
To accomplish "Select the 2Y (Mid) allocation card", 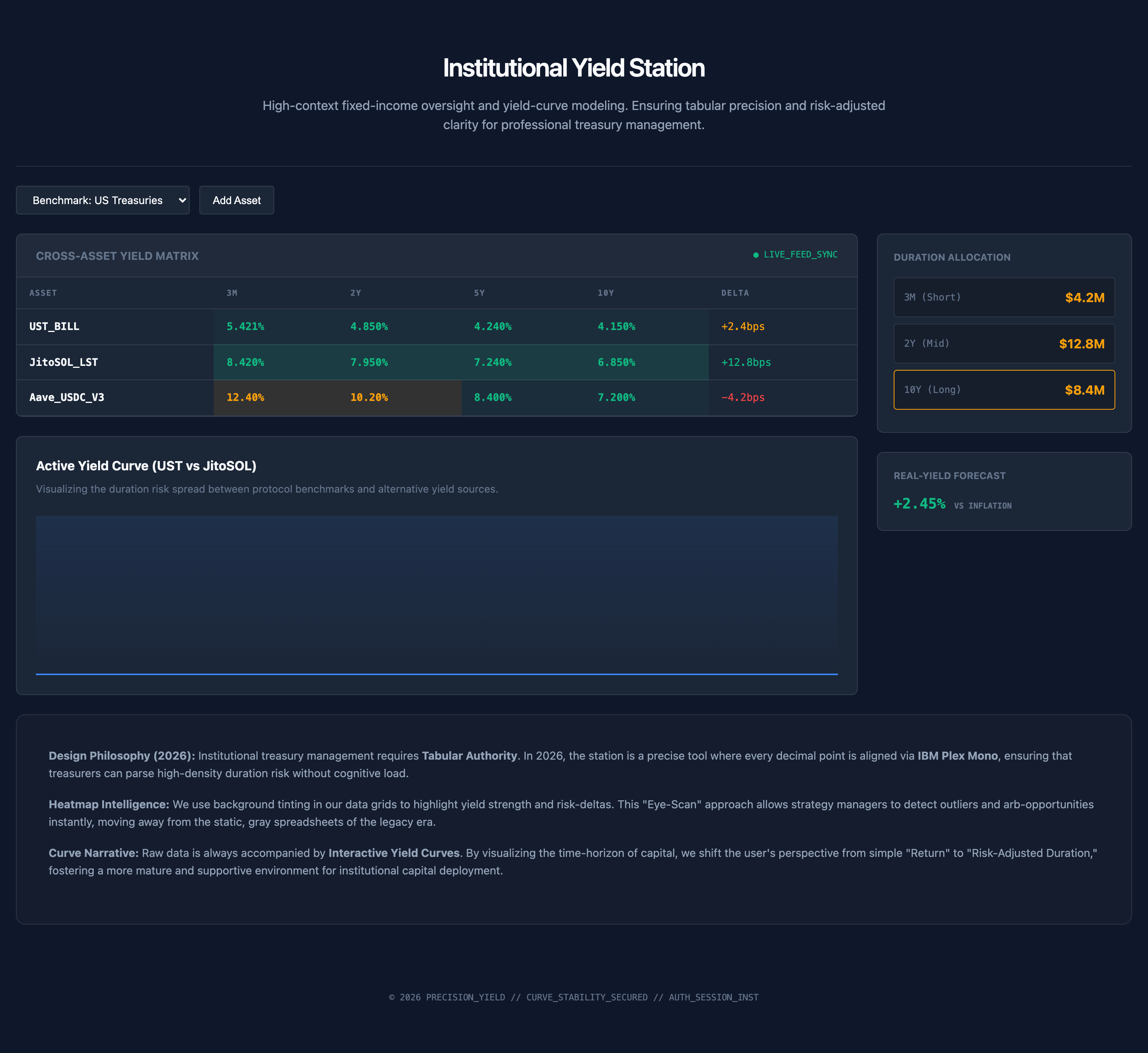I will tap(1004, 344).
